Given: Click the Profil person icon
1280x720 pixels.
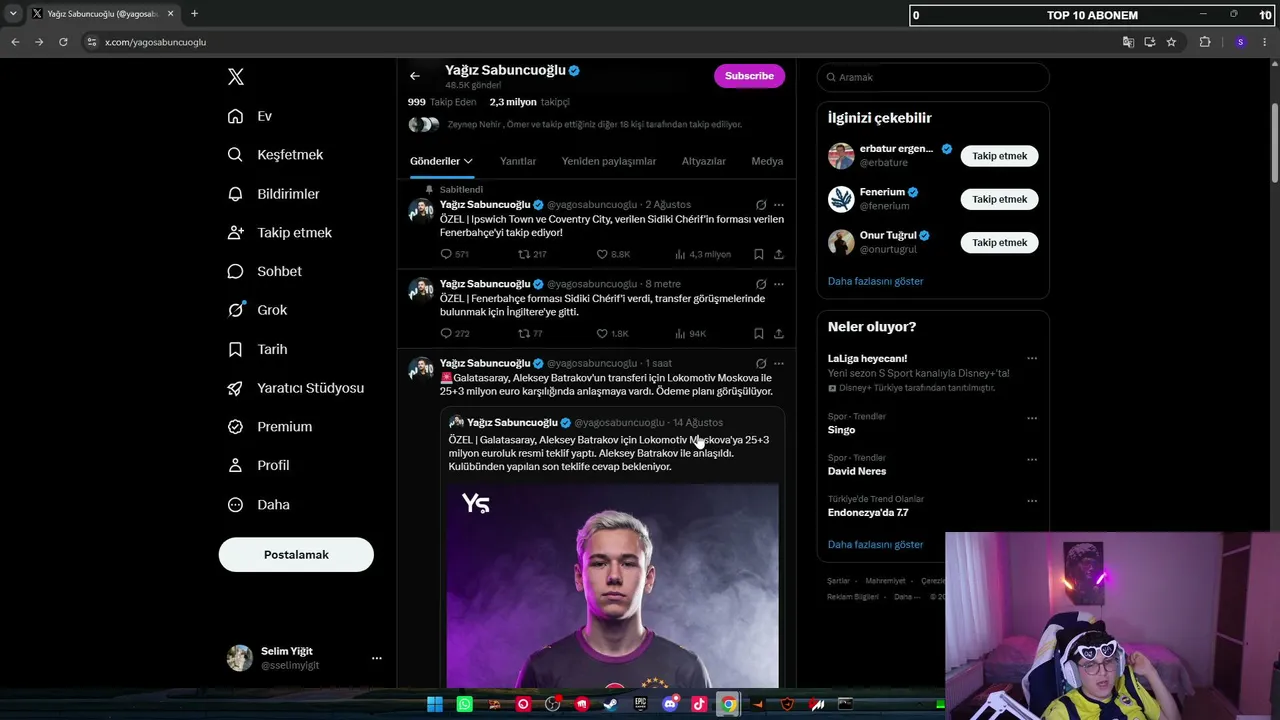Looking at the screenshot, I should point(236,465).
